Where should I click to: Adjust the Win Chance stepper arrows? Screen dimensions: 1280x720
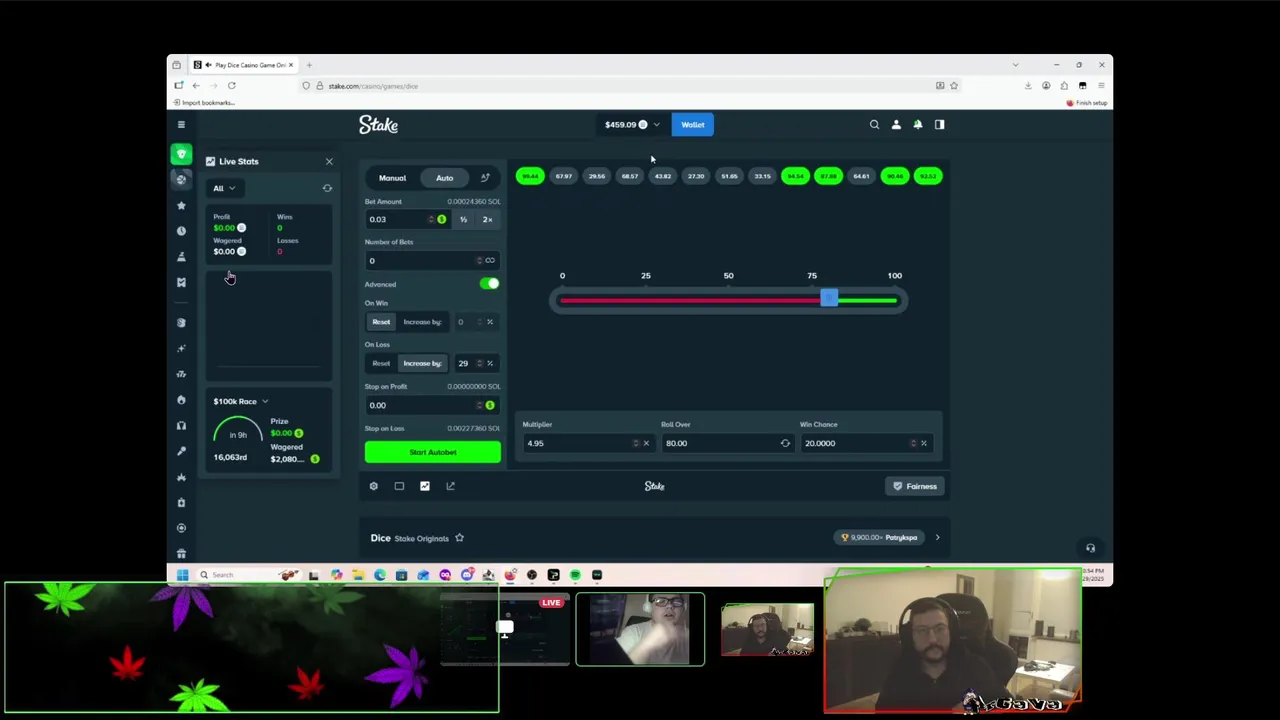tap(913, 443)
